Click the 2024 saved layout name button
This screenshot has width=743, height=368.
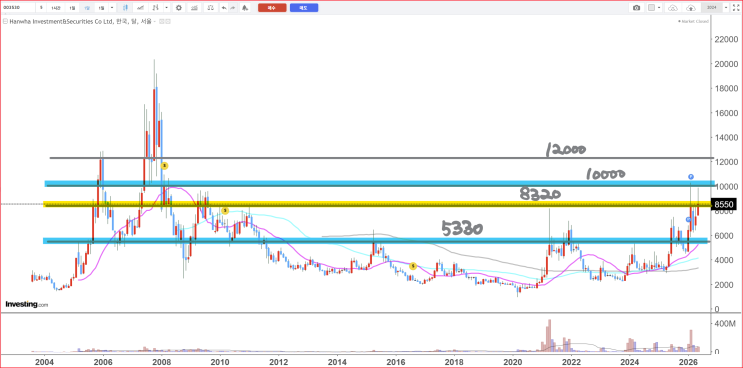point(712,8)
